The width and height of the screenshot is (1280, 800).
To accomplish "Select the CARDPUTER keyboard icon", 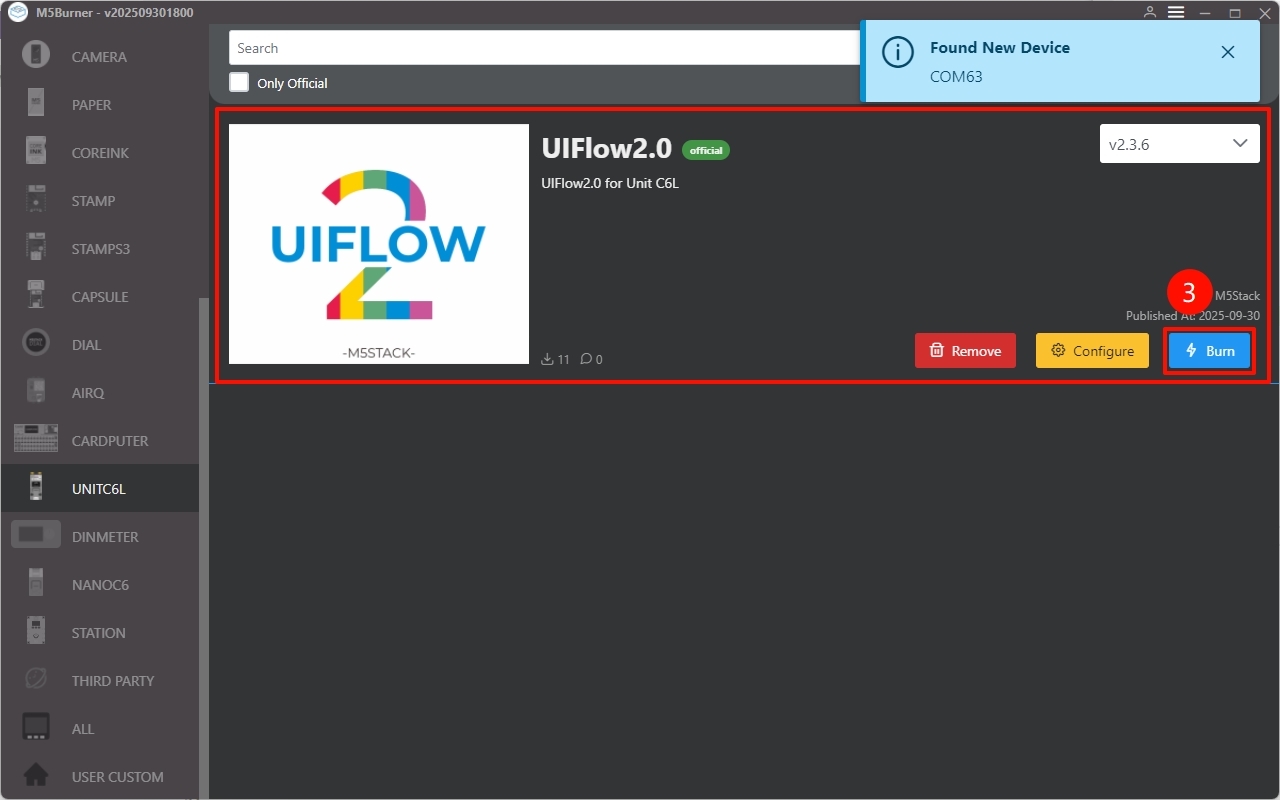I will pyautogui.click(x=36, y=440).
